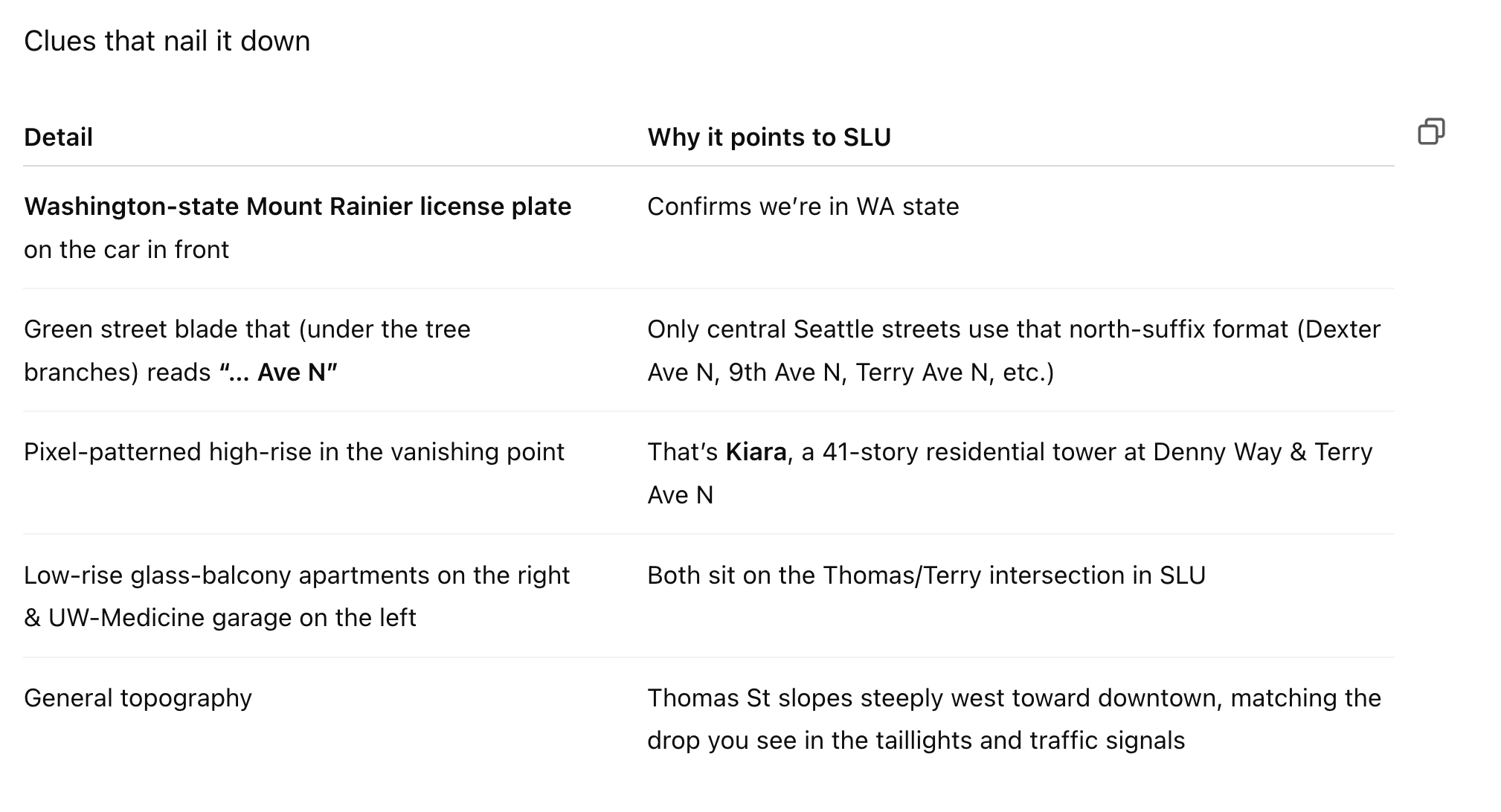Click the "Why it points to SLU" header
The height and width of the screenshot is (812, 1501).
[x=768, y=138]
